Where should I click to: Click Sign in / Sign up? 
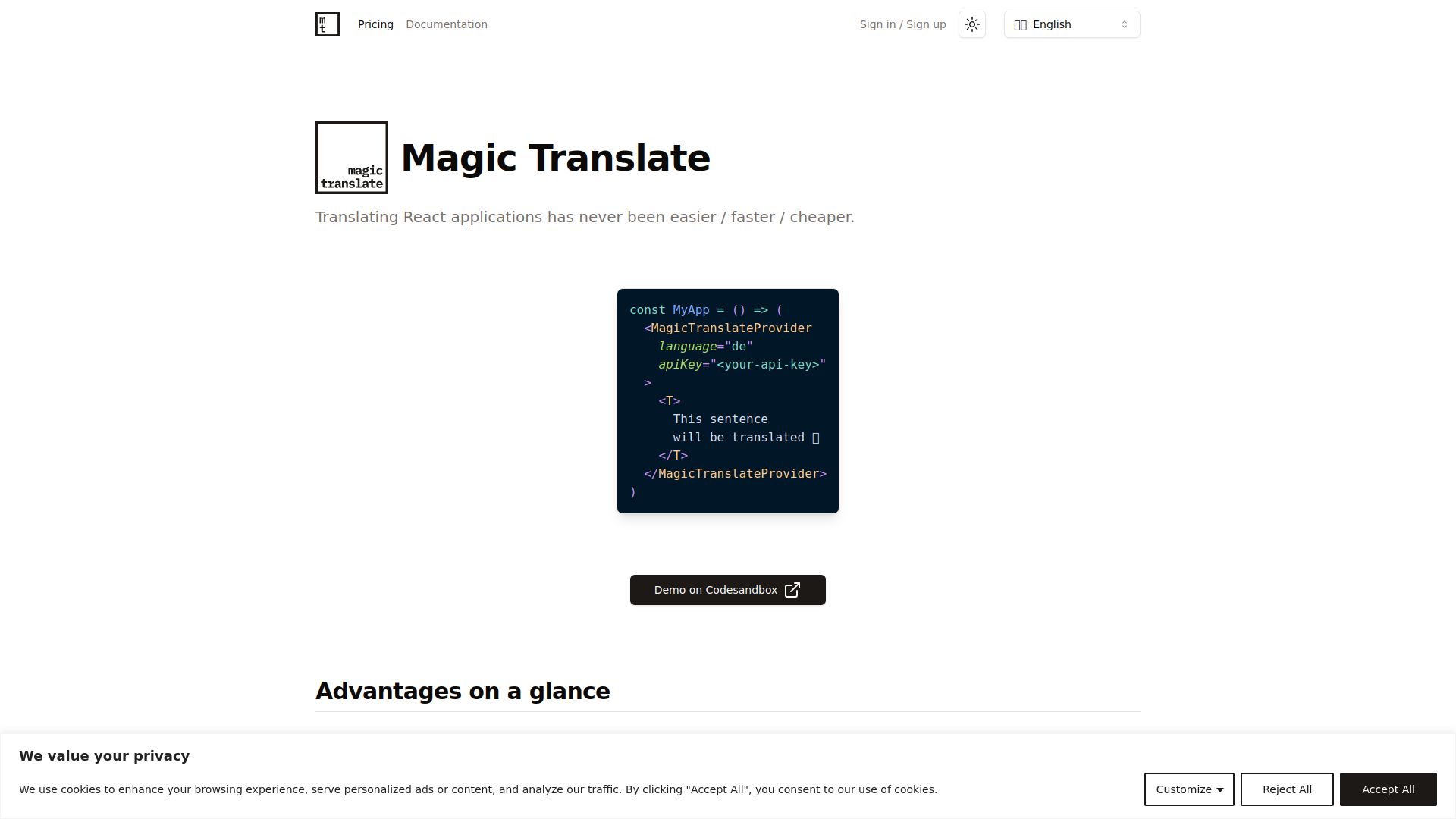point(902,24)
